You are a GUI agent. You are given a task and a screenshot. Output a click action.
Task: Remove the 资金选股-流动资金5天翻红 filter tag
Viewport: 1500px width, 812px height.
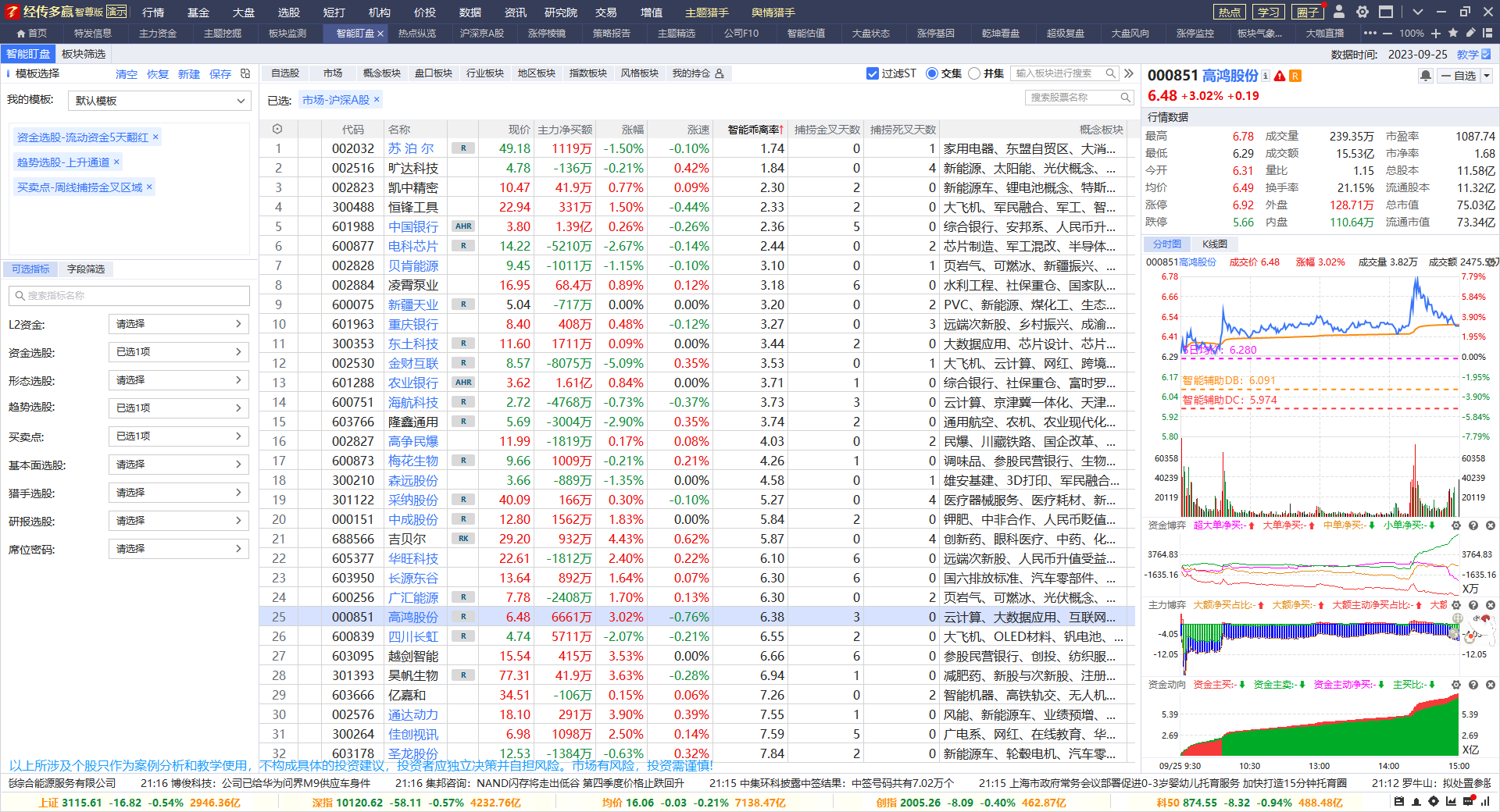click(x=155, y=137)
